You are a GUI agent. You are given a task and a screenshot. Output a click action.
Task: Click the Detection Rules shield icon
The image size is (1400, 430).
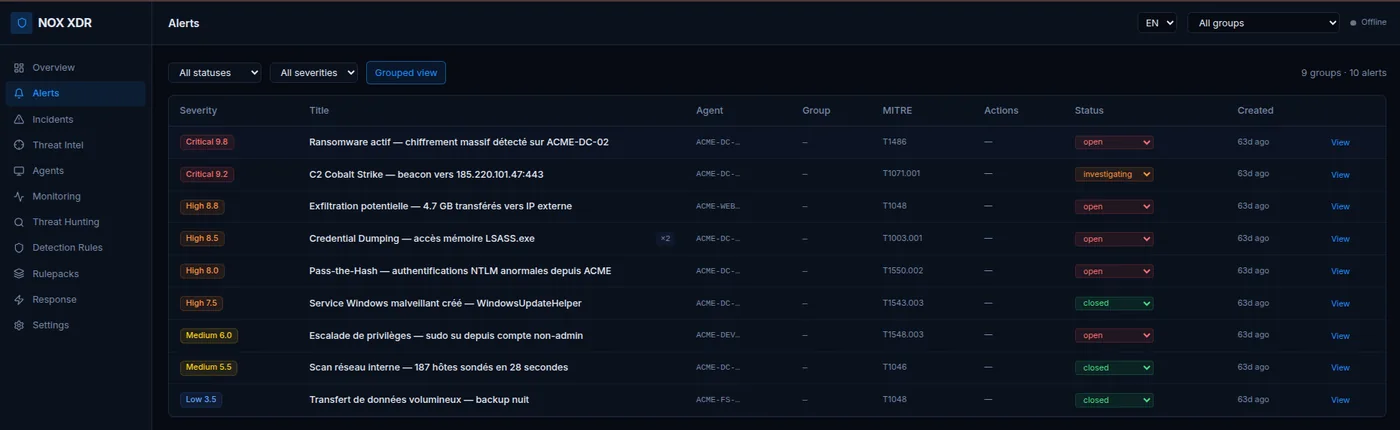19,248
